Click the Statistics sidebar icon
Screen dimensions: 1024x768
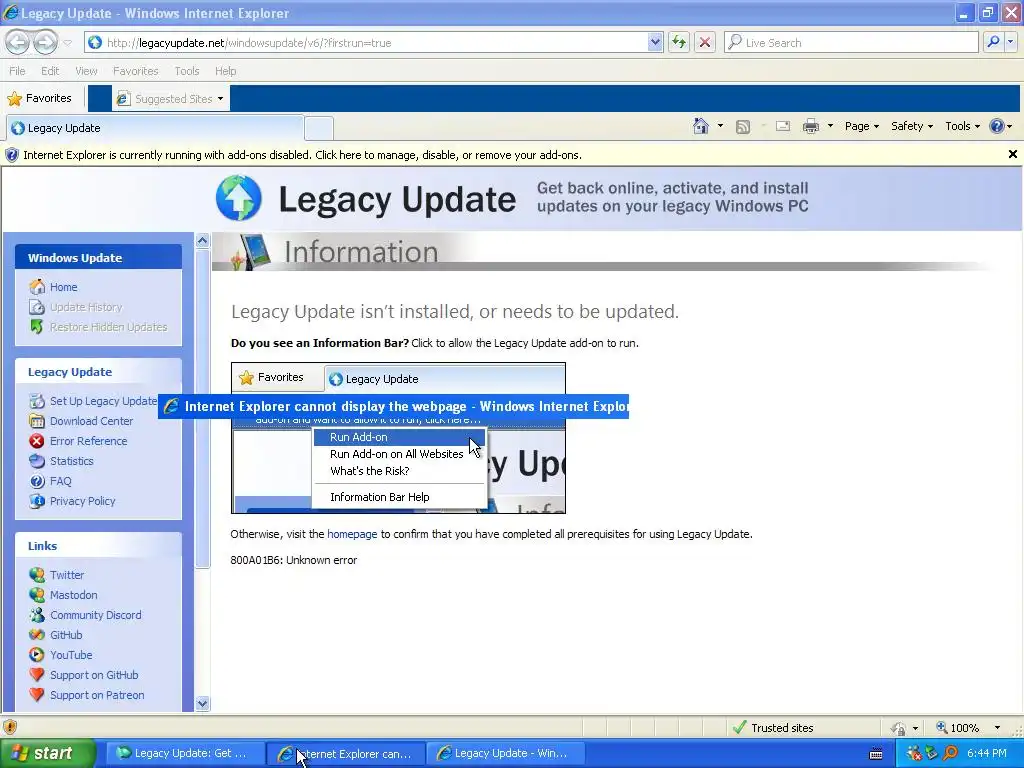pyautogui.click(x=37, y=461)
